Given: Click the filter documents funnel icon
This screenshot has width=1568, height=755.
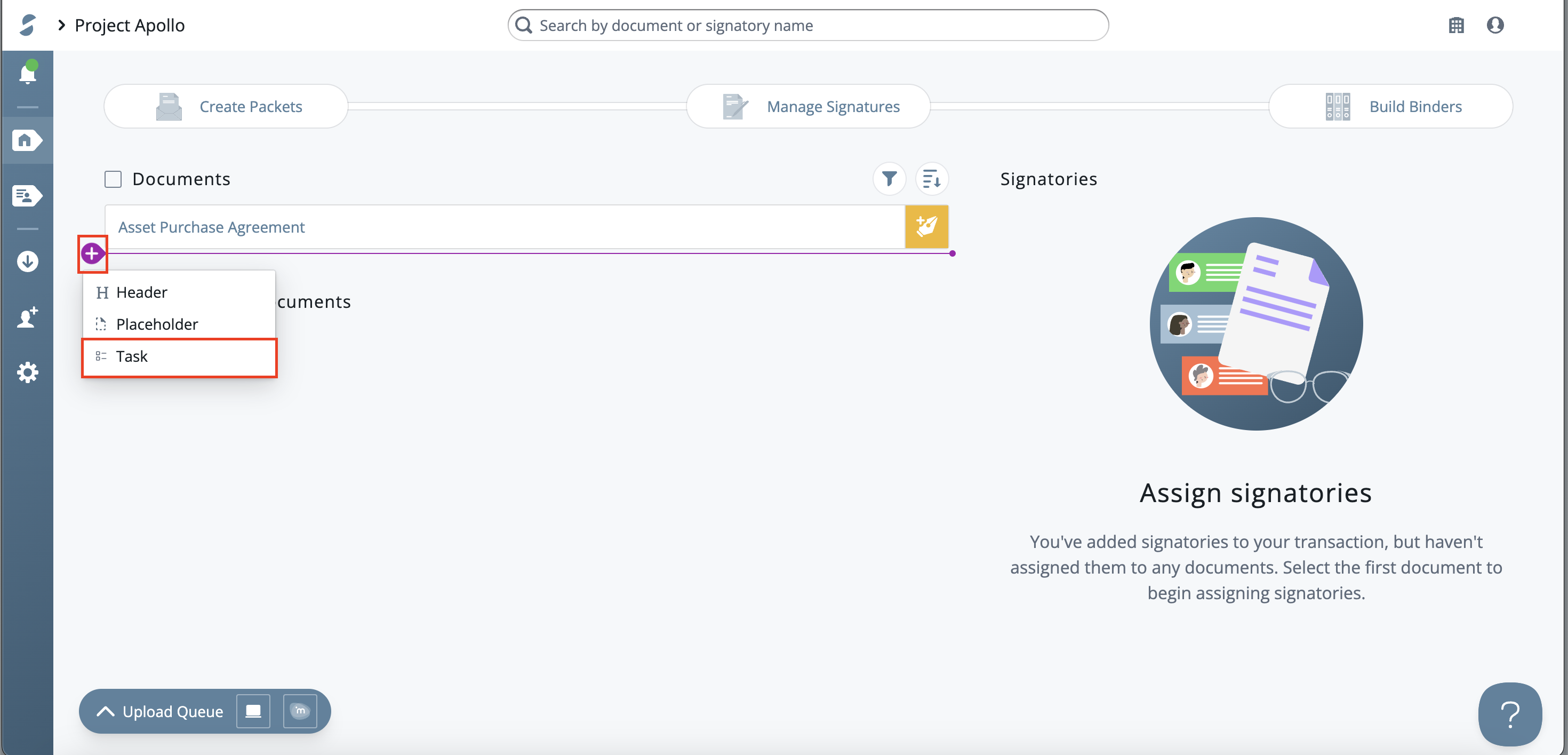Looking at the screenshot, I should (x=889, y=179).
